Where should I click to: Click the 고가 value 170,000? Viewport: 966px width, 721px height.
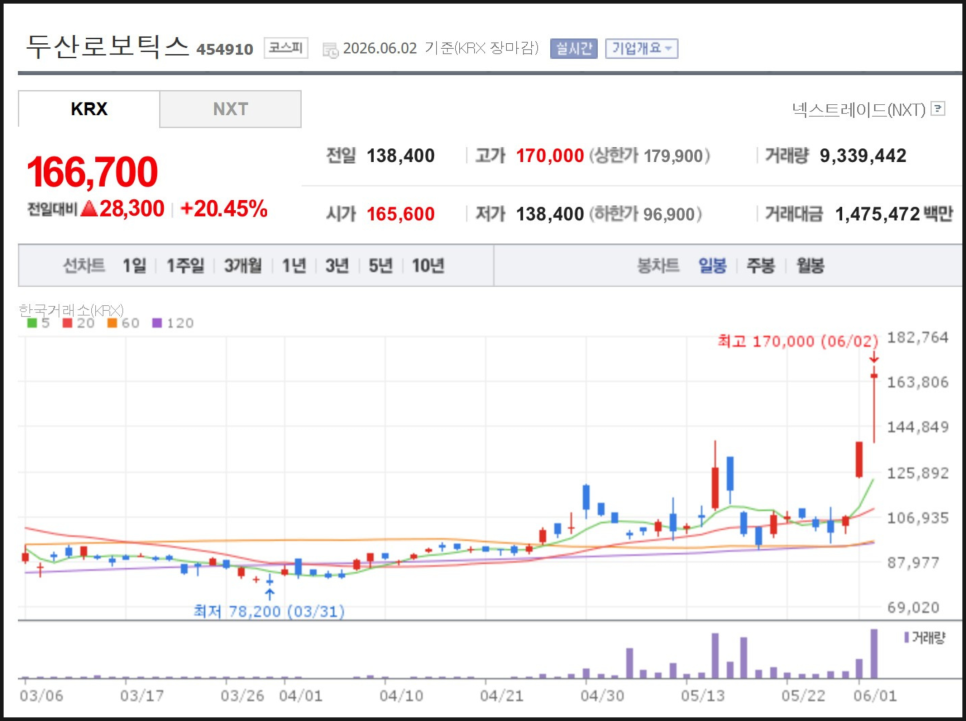[x=550, y=156]
